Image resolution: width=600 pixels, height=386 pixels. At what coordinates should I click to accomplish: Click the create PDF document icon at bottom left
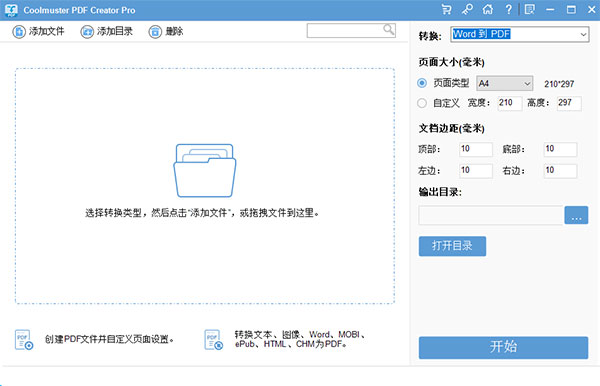tap(24, 340)
